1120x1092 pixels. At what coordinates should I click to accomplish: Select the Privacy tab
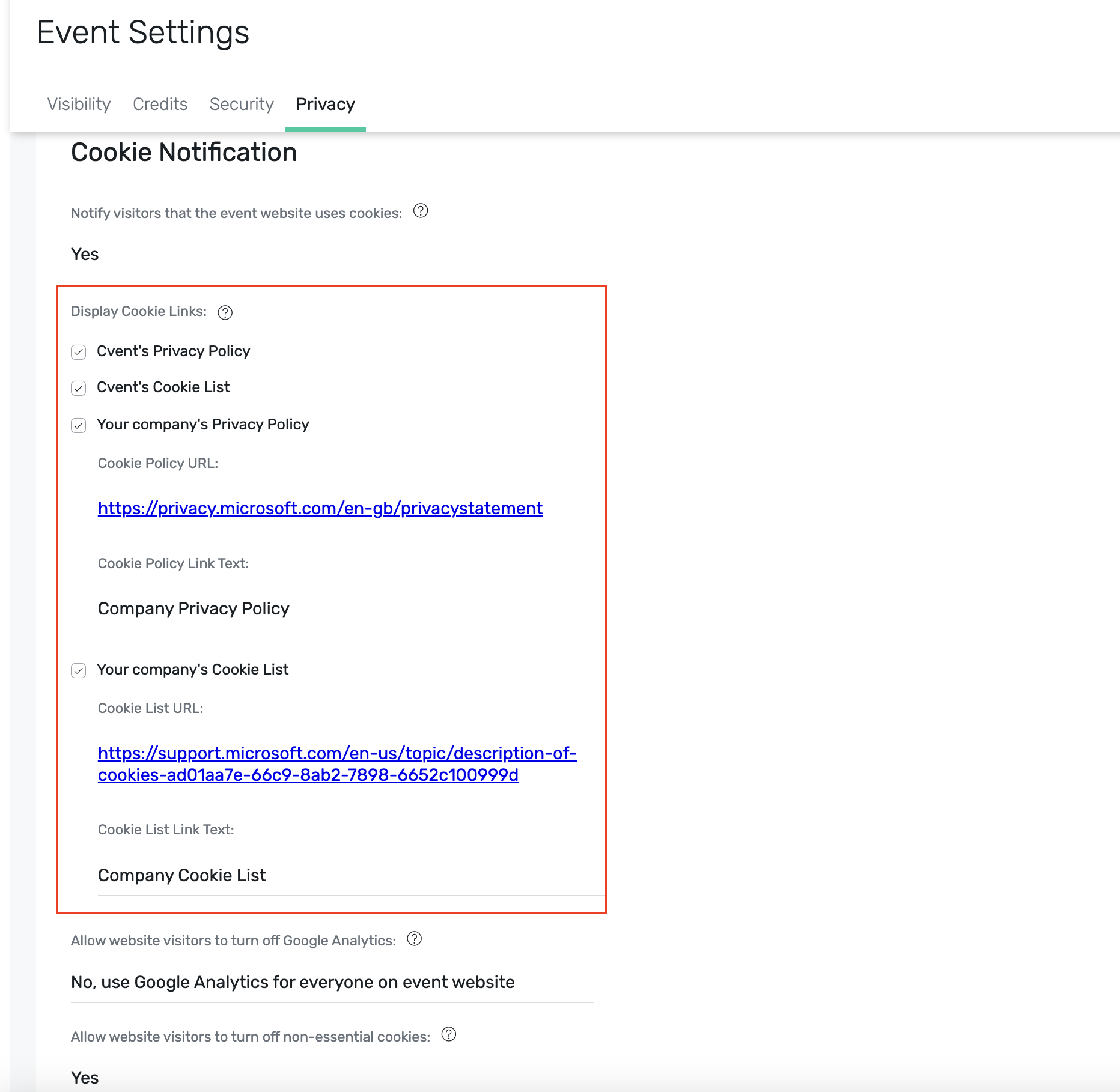click(325, 104)
